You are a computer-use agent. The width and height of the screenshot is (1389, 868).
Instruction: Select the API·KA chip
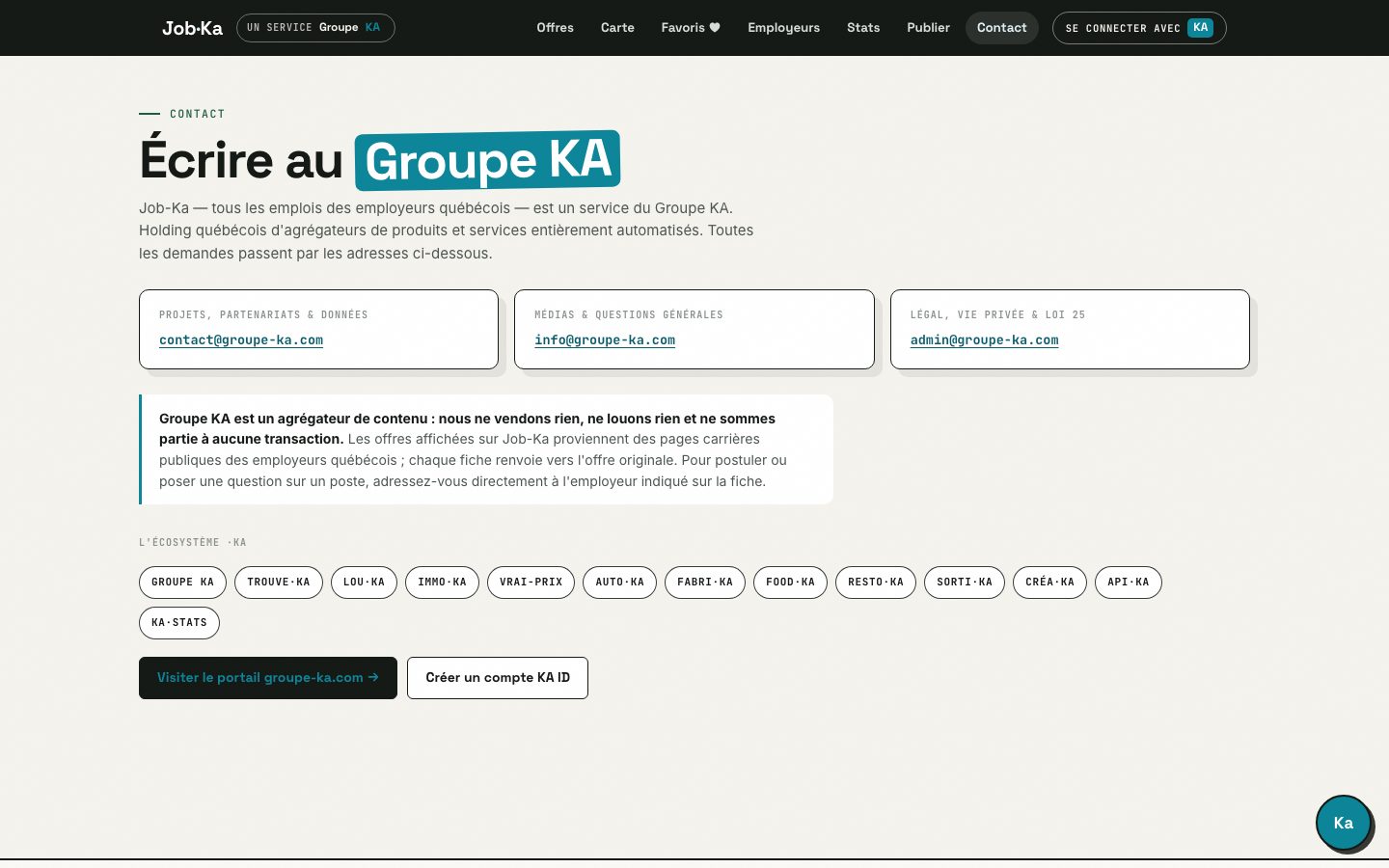tap(1129, 583)
